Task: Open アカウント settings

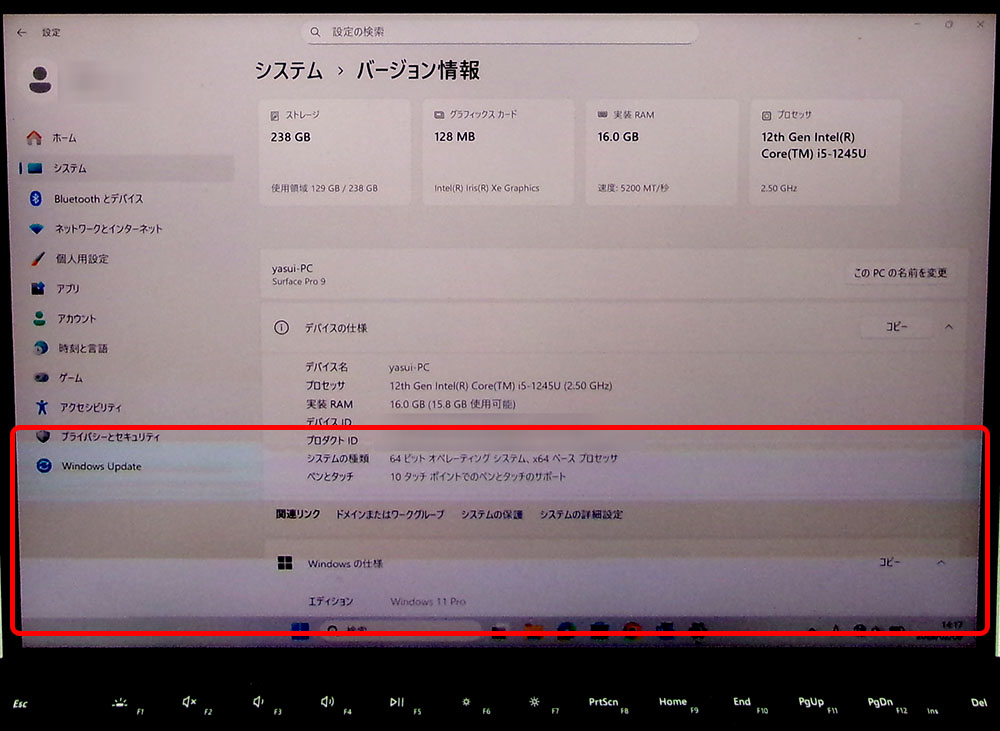Action: 77,319
